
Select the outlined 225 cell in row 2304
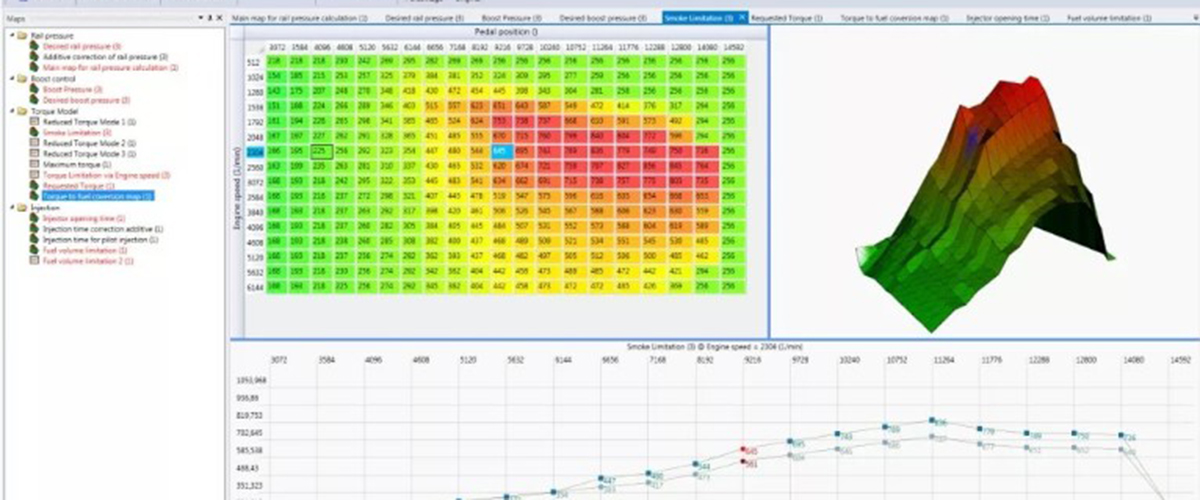[320, 150]
